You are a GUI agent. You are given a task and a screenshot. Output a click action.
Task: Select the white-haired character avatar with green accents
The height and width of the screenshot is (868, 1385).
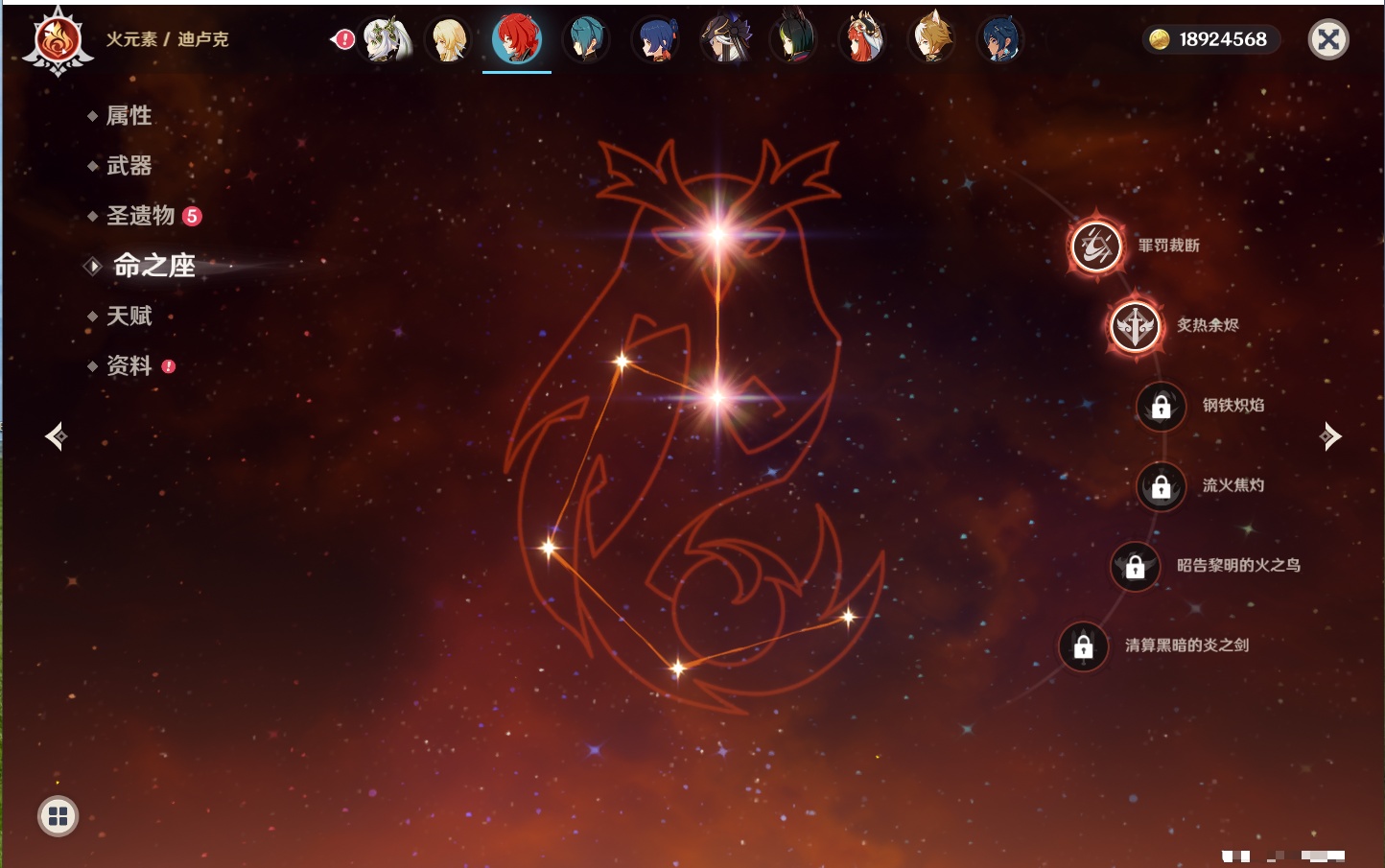pyautogui.click(x=387, y=39)
